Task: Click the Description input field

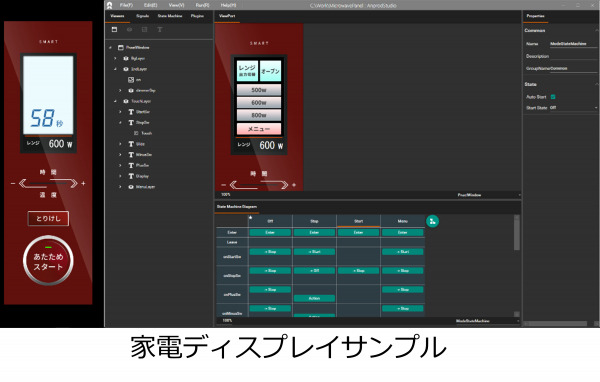Action: pos(573,56)
